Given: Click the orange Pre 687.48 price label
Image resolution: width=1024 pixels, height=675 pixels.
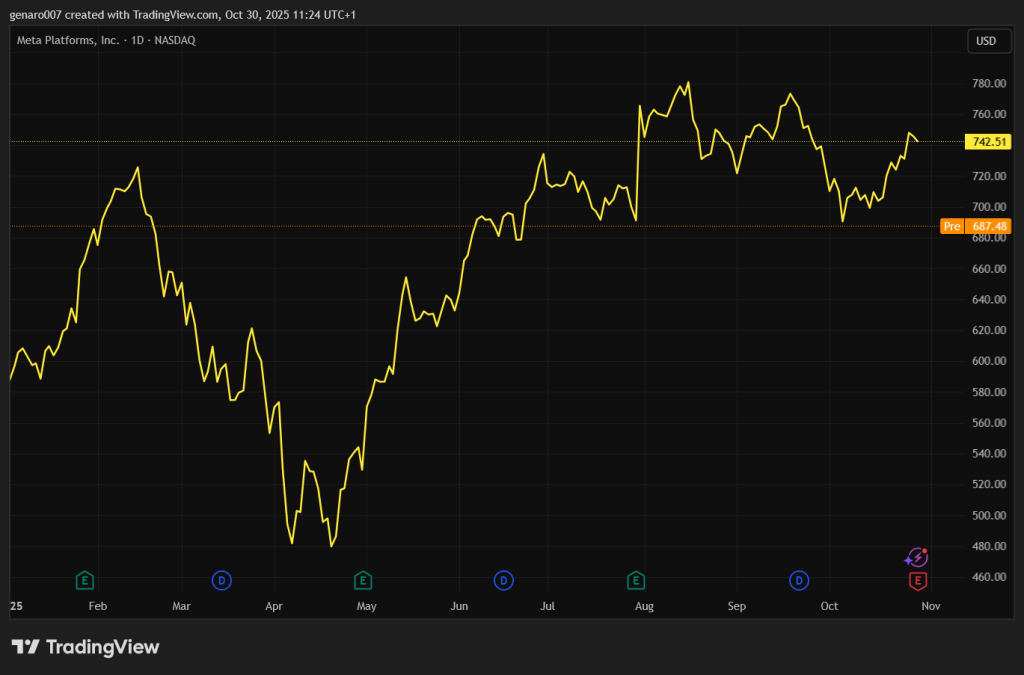Looking at the screenshot, I should 976,227.
